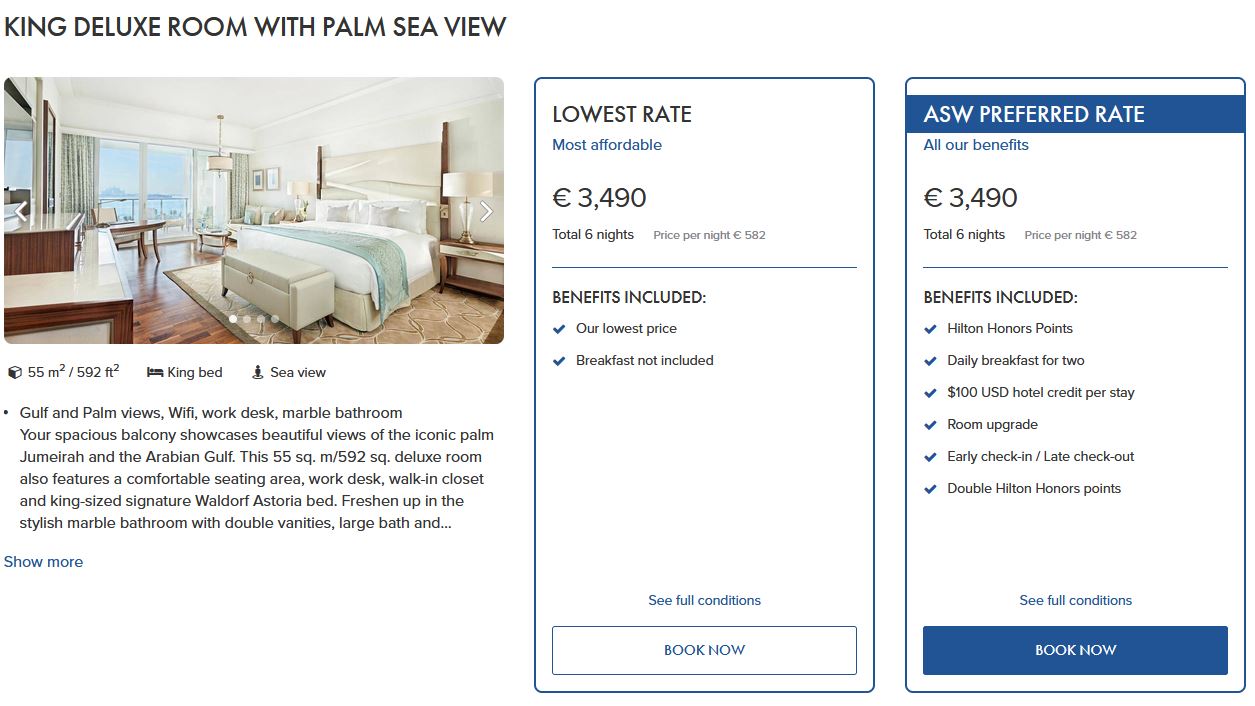Viewport: 1255px width, 706px height.
Task: Select the second carousel dot on room photo
Action: [x=247, y=319]
